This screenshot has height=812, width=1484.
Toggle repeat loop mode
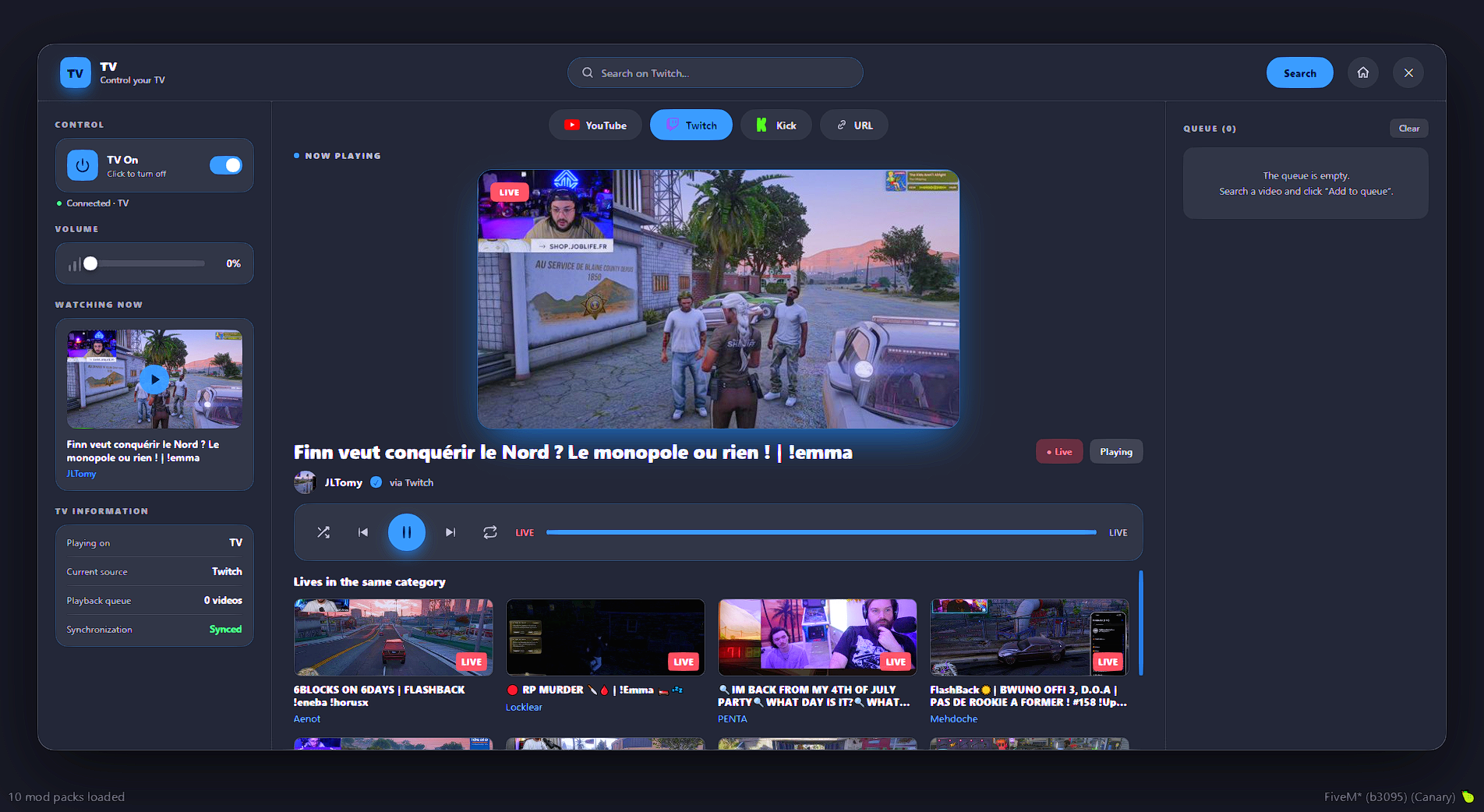point(490,532)
